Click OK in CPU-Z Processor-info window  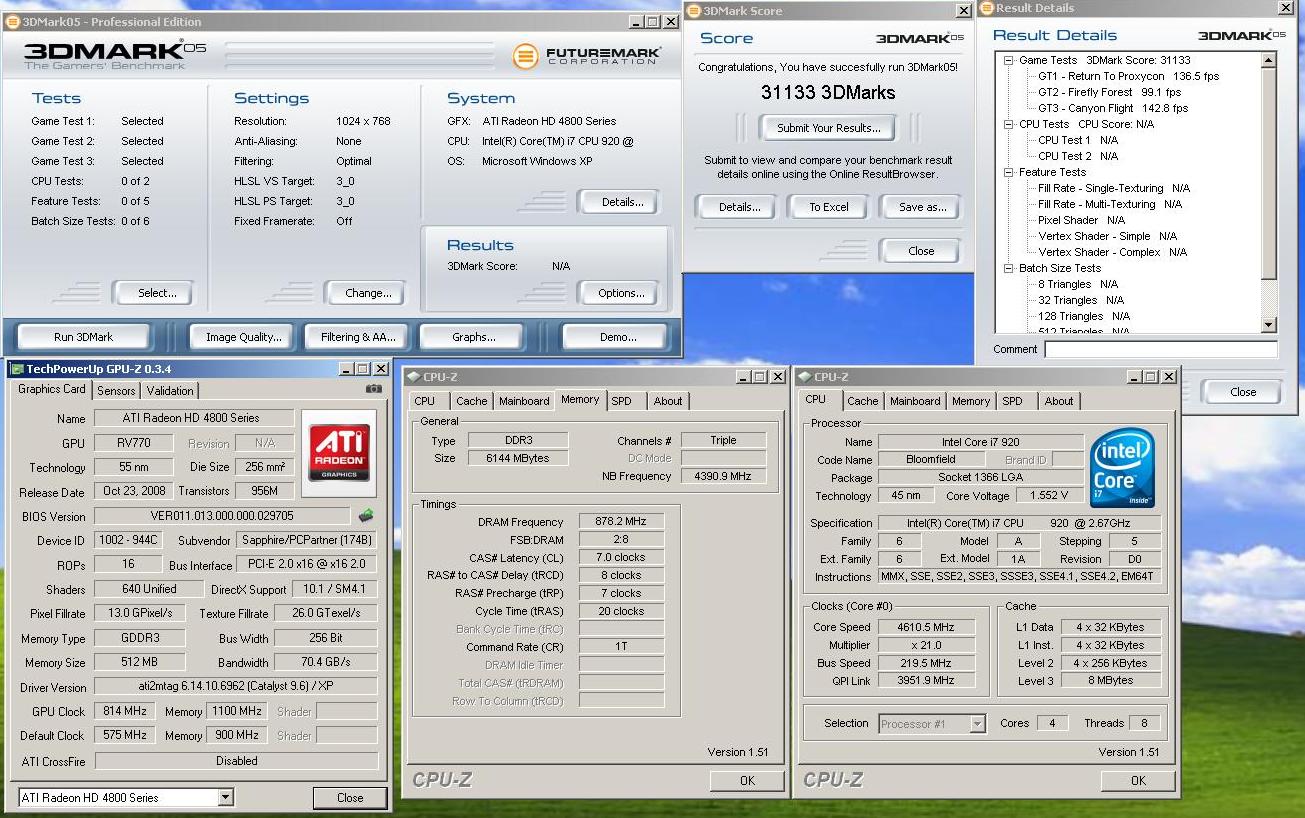[1138, 781]
